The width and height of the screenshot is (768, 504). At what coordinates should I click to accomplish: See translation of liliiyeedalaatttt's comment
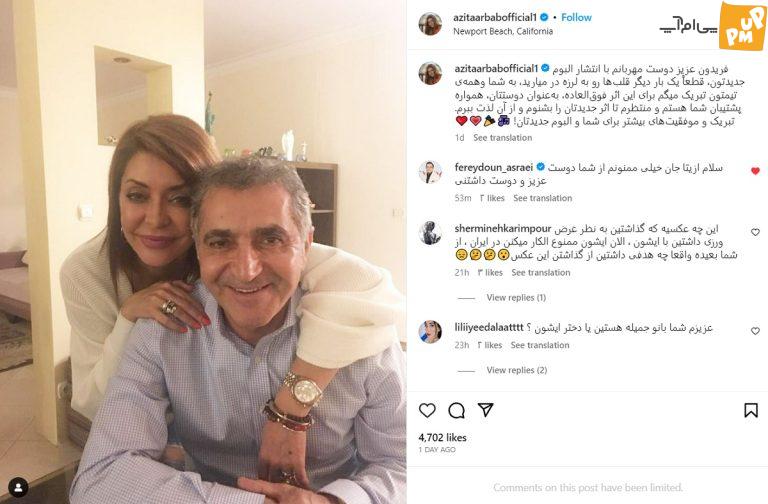tap(540, 345)
